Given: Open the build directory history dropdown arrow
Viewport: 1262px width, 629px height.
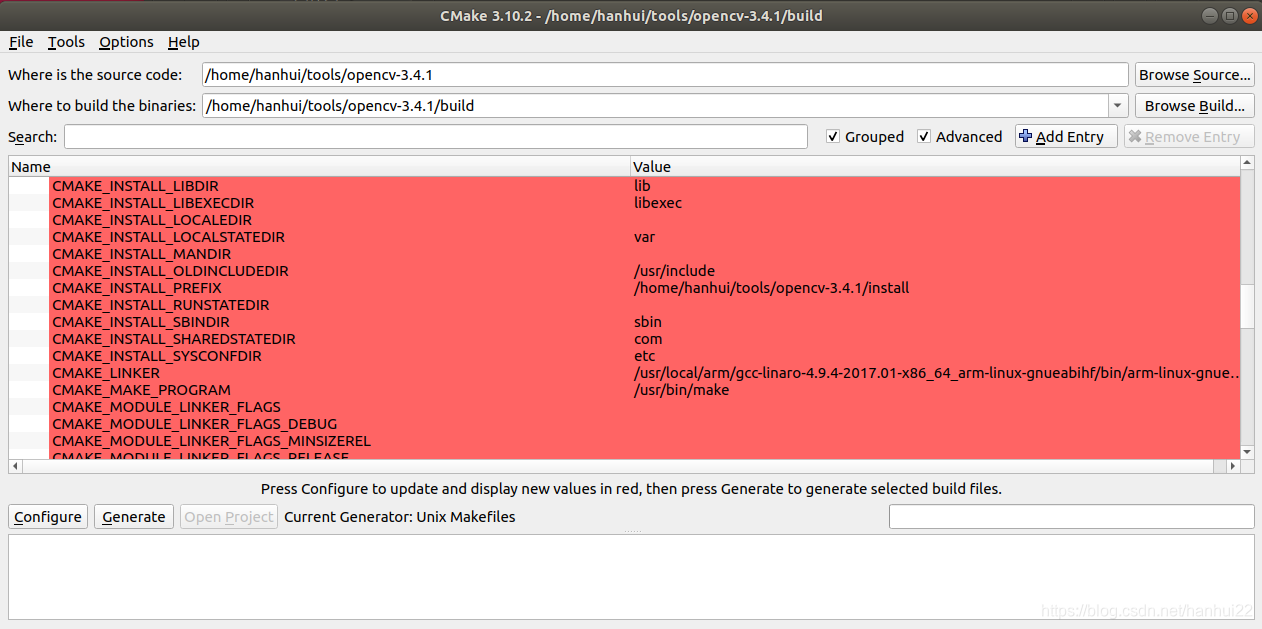Looking at the screenshot, I should (1117, 105).
